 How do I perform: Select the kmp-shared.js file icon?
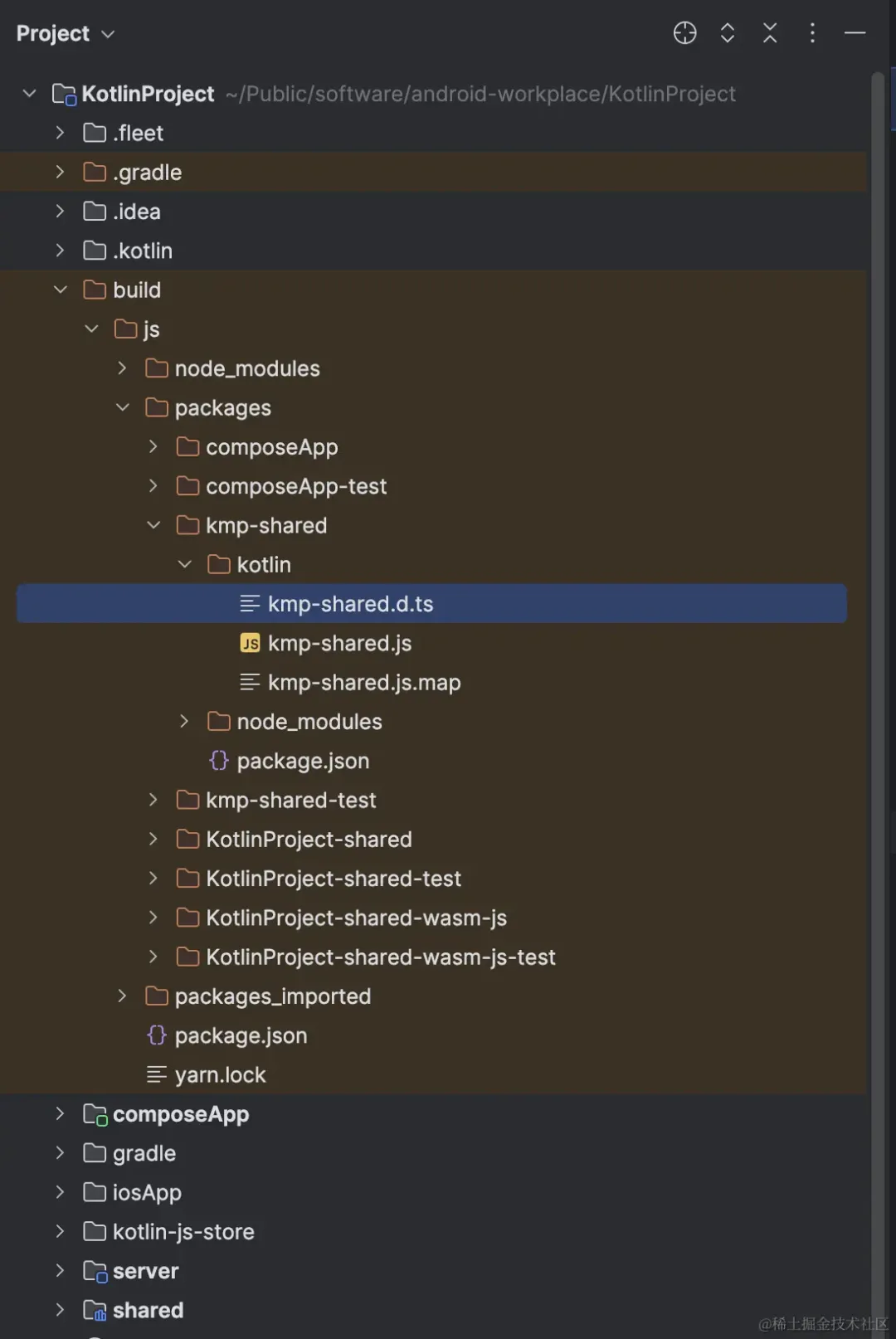(250, 643)
